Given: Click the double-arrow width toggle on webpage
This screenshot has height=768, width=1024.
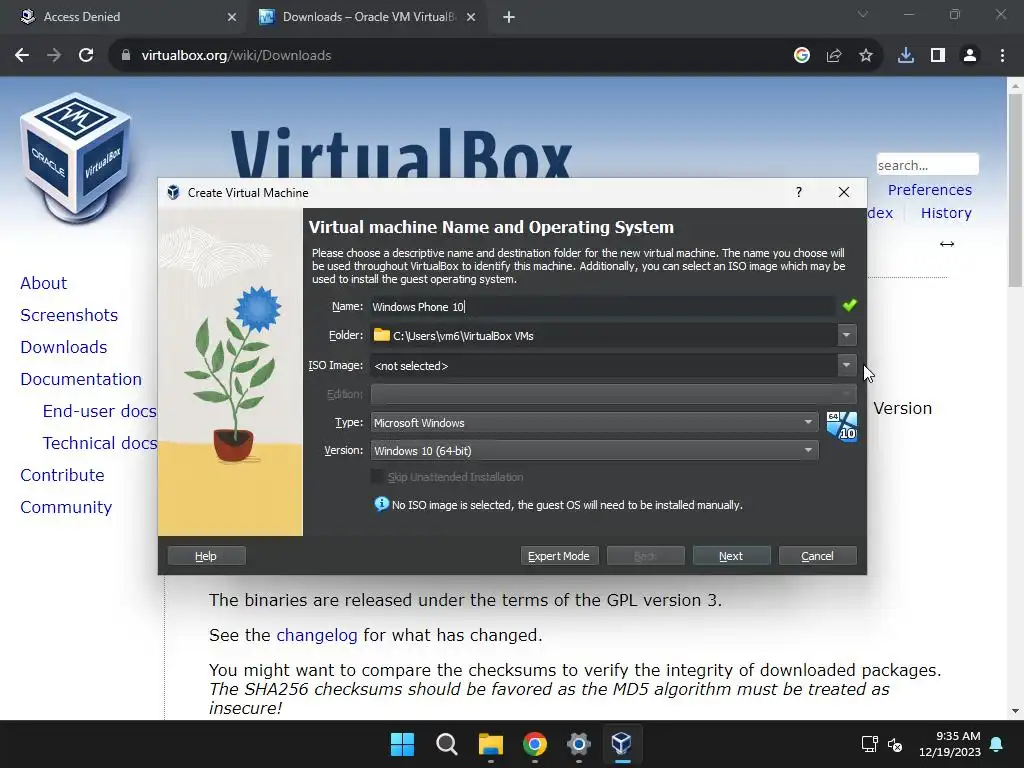Looking at the screenshot, I should click(x=947, y=244).
